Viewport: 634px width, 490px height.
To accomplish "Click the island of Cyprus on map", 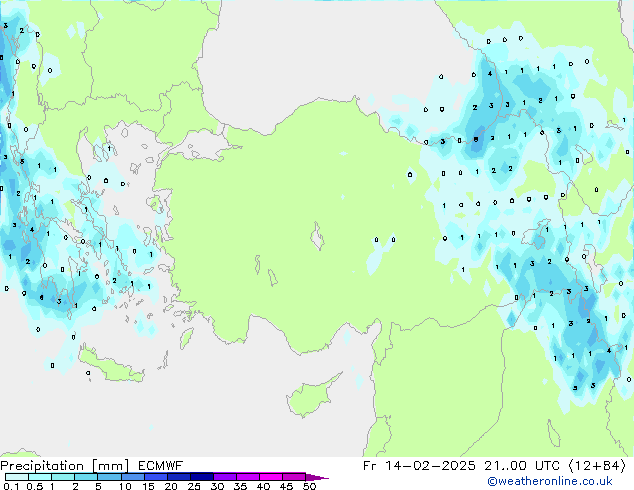I will (x=311, y=396).
